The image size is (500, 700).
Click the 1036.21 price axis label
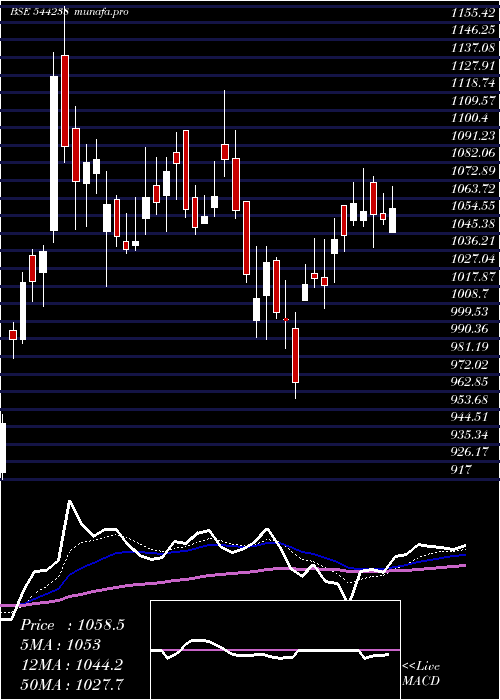473,241
